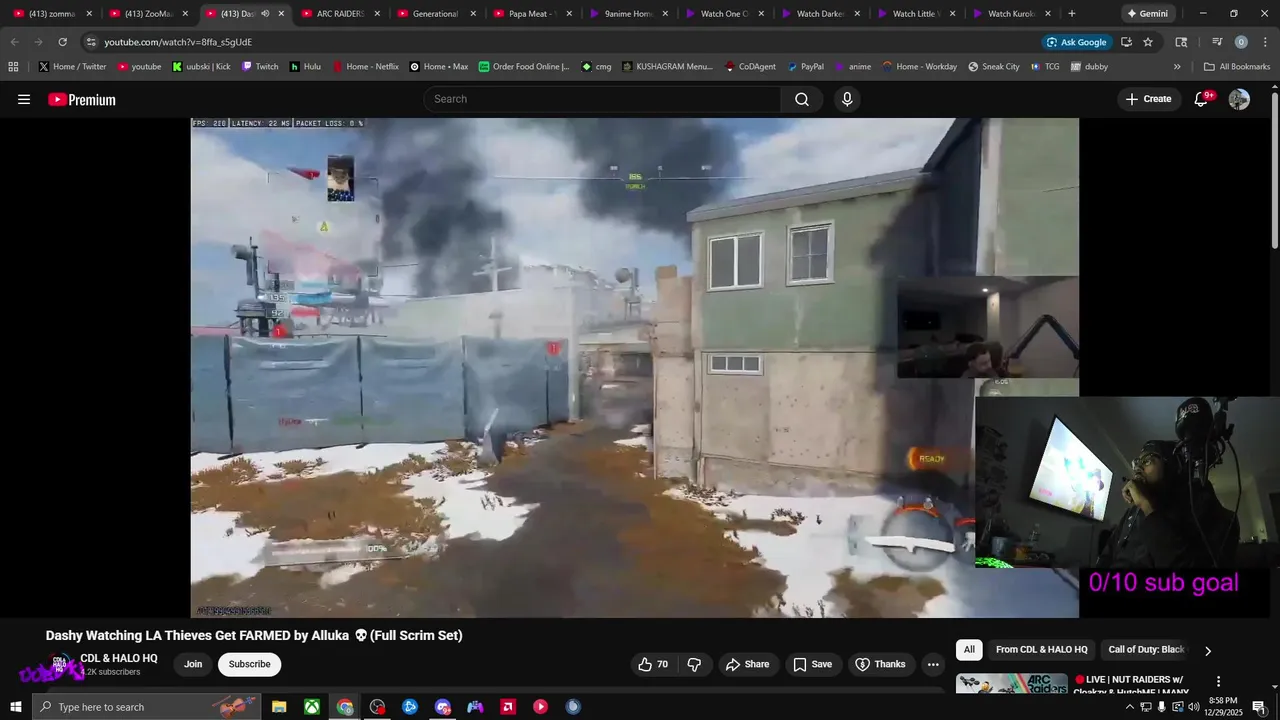Expand the All Bookmarks folder
Viewport: 1280px width, 720px height.
coord(1237,67)
